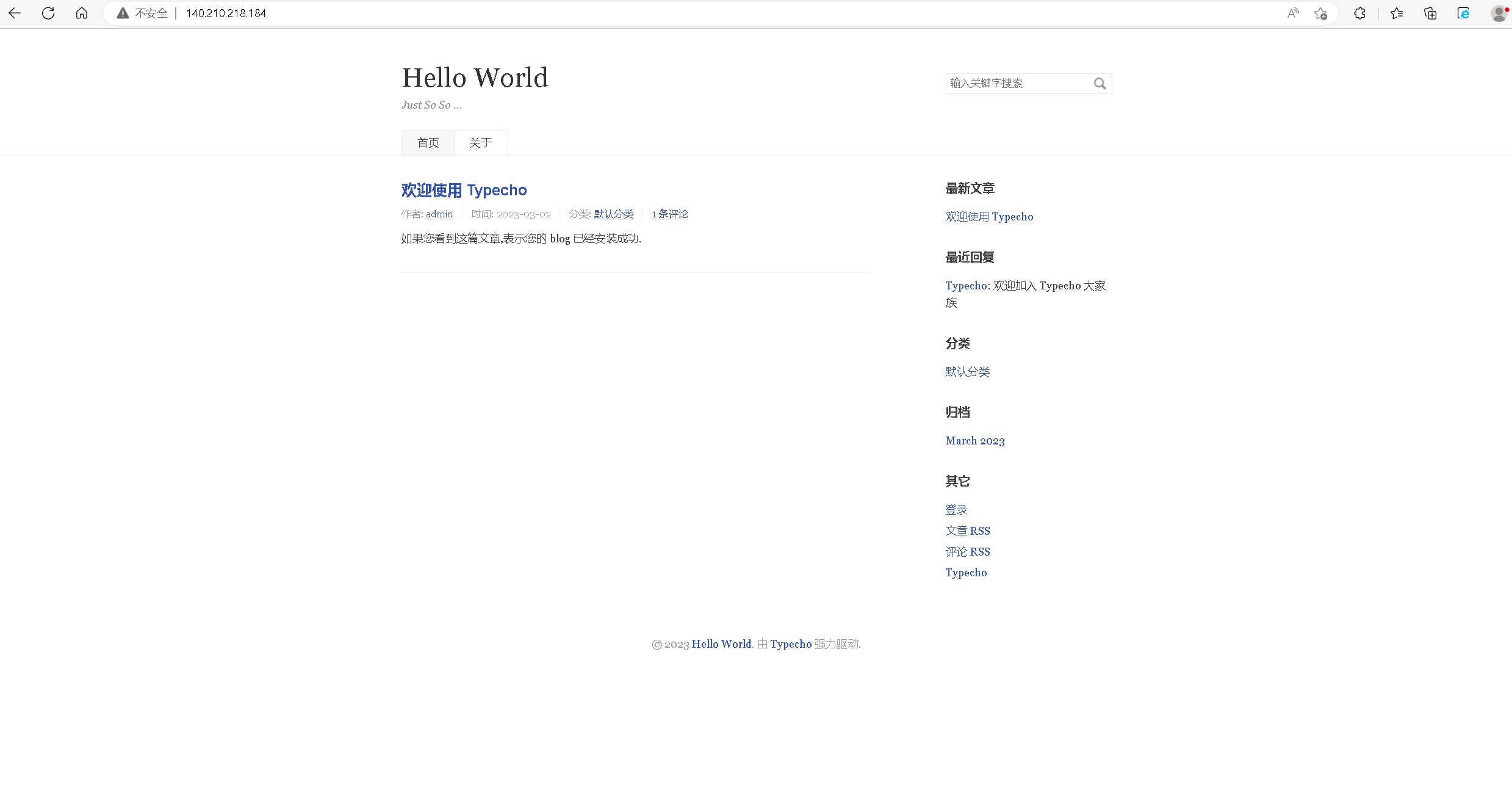
Task: Open the 欢迎使用 Typecho post title
Action: [464, 190]
